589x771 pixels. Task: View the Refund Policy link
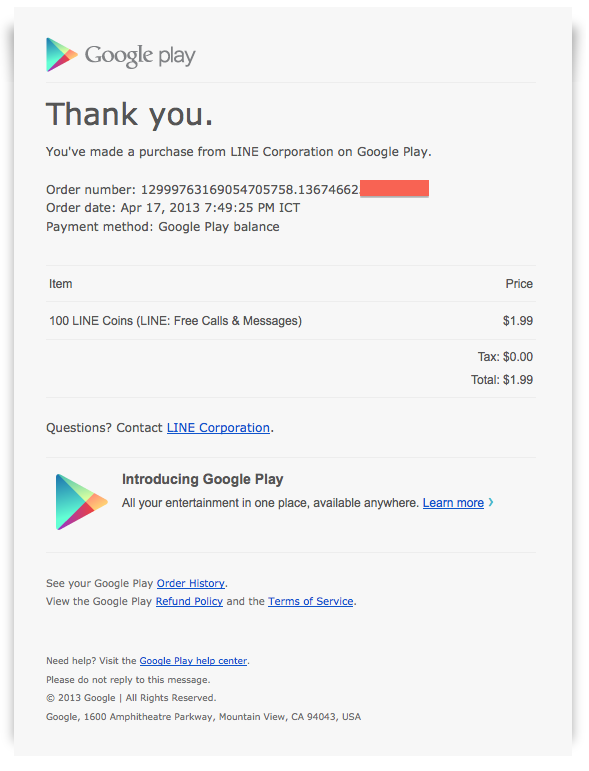tap(189, 601)
